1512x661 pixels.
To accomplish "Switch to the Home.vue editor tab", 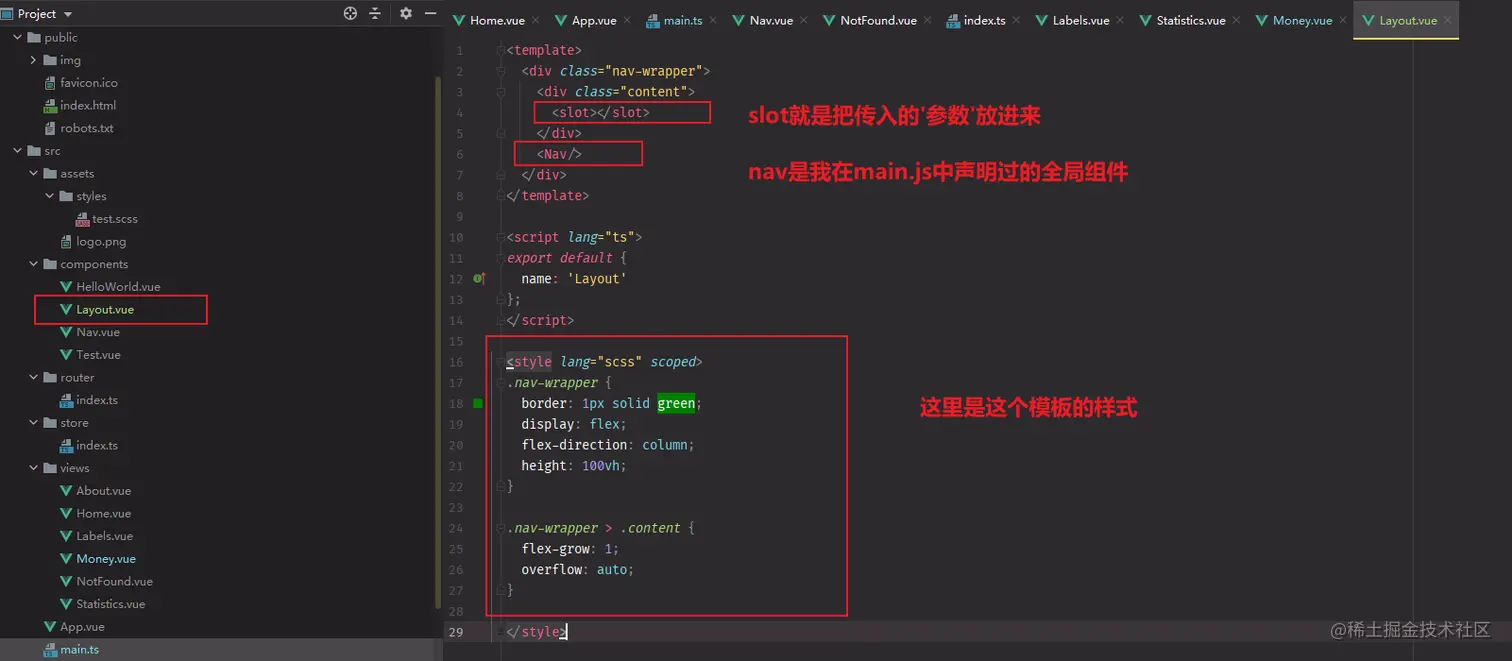I will coord(497,20).
